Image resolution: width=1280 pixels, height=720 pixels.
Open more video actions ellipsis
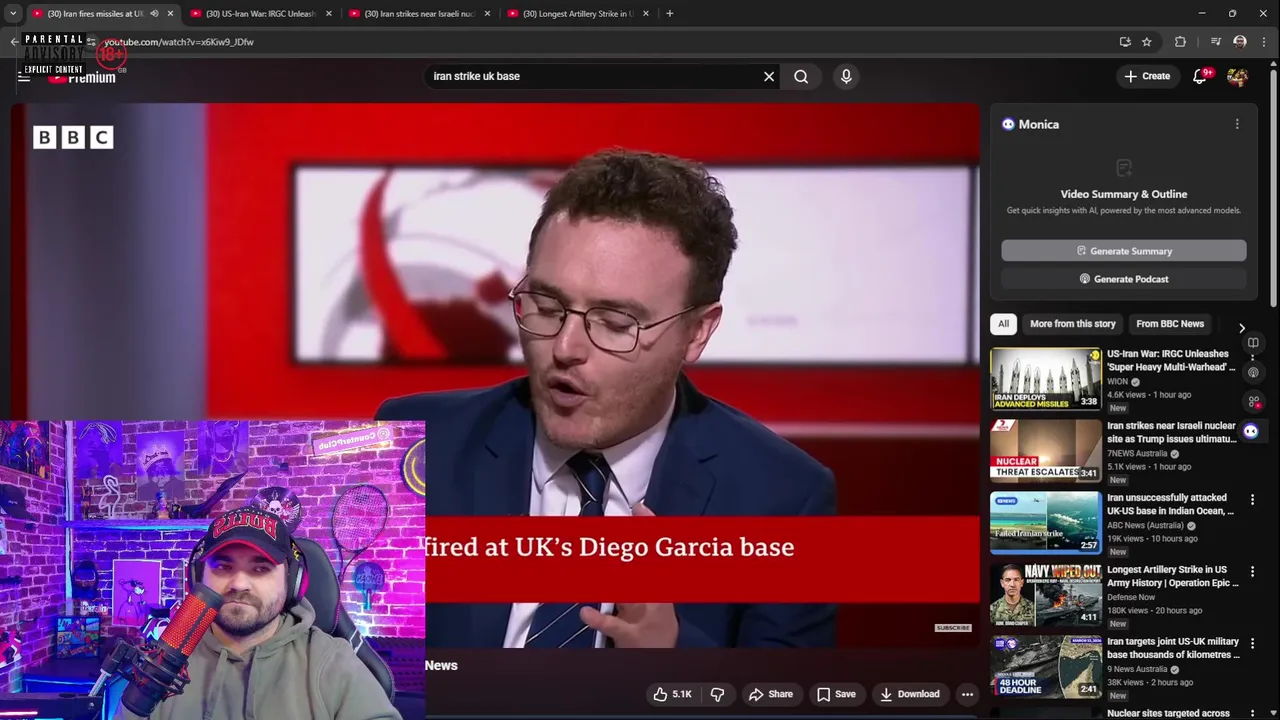[x=967, y=694]
